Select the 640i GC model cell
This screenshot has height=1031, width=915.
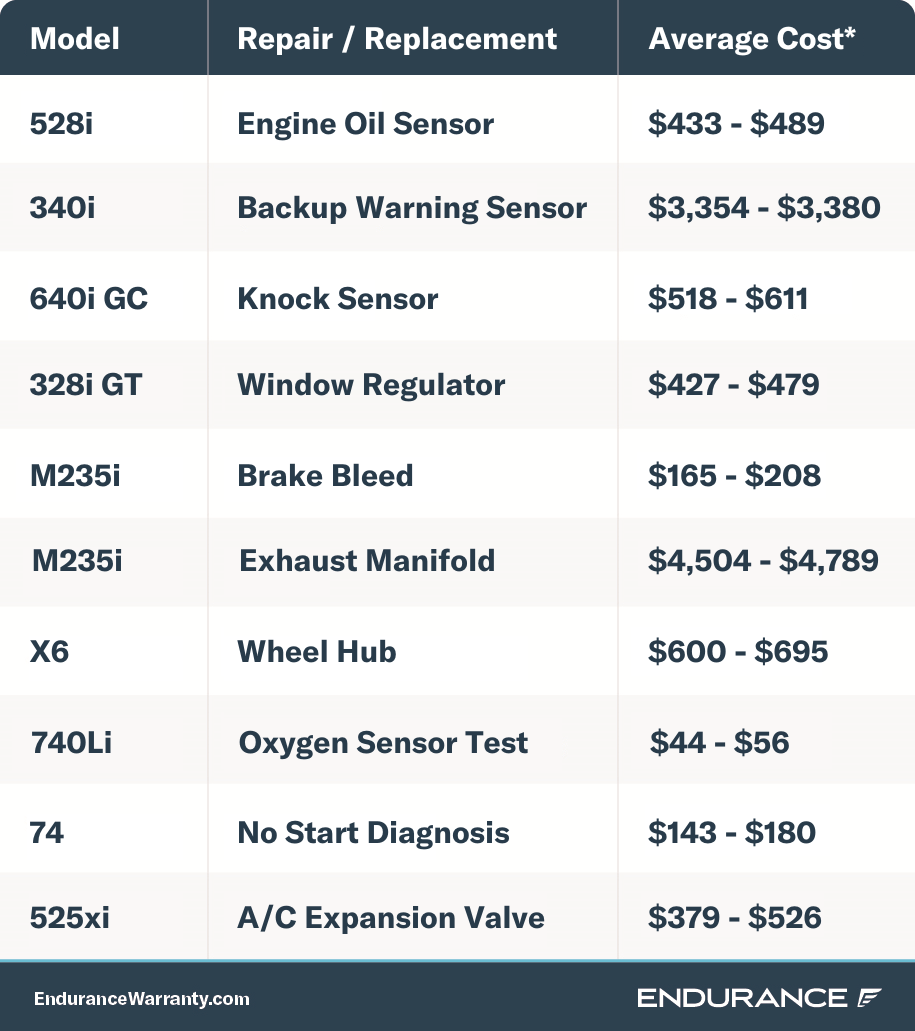pyautogui.click(x=89, y=299)
